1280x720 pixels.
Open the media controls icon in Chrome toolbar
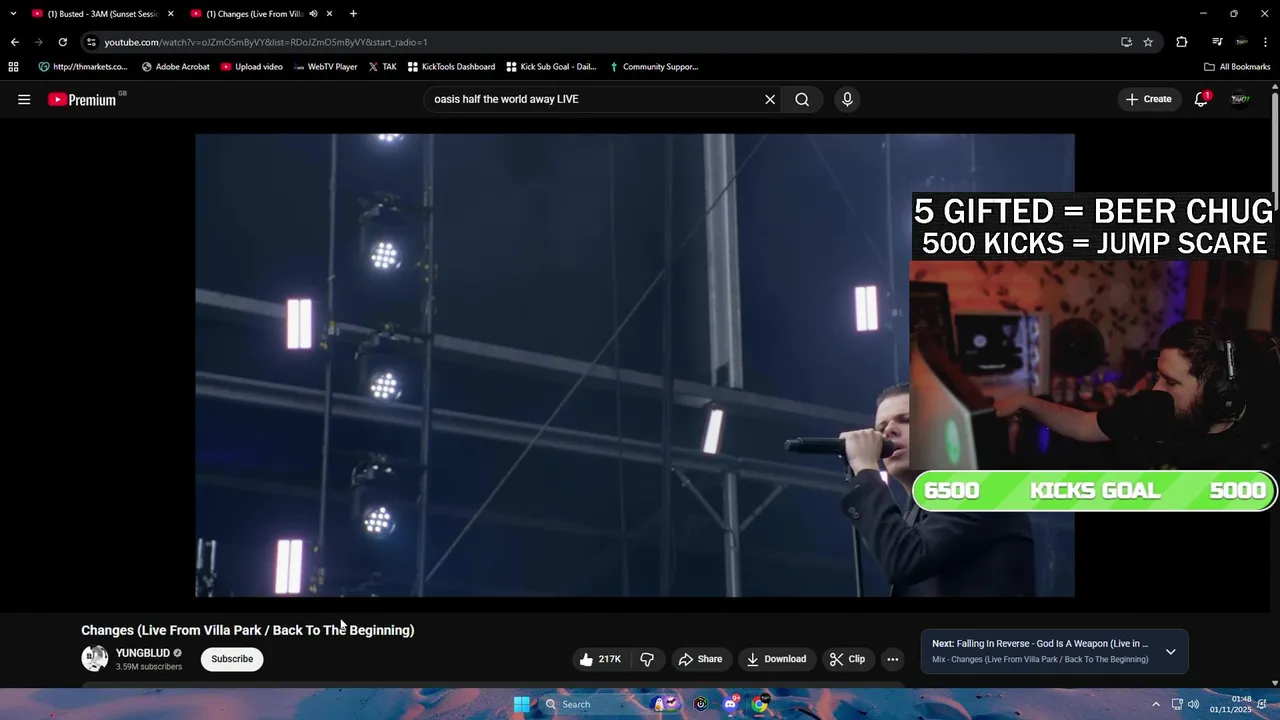tap(1217, 42)
